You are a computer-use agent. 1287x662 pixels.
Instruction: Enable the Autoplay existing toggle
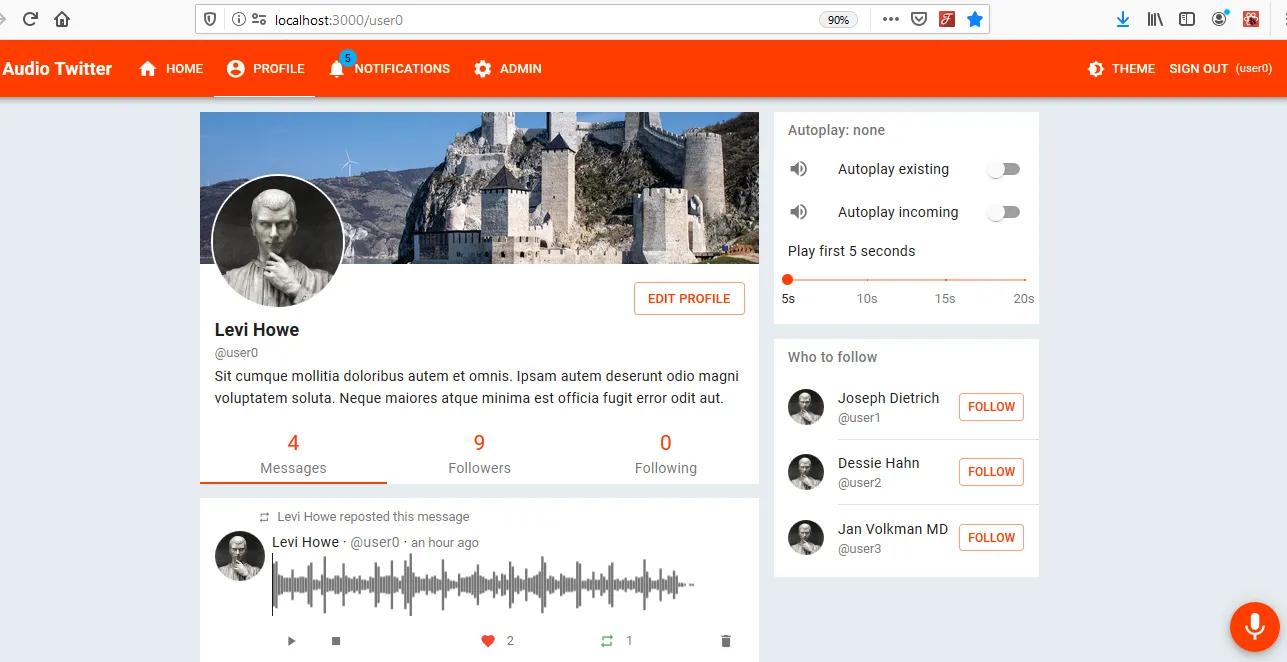point(1003,169)
